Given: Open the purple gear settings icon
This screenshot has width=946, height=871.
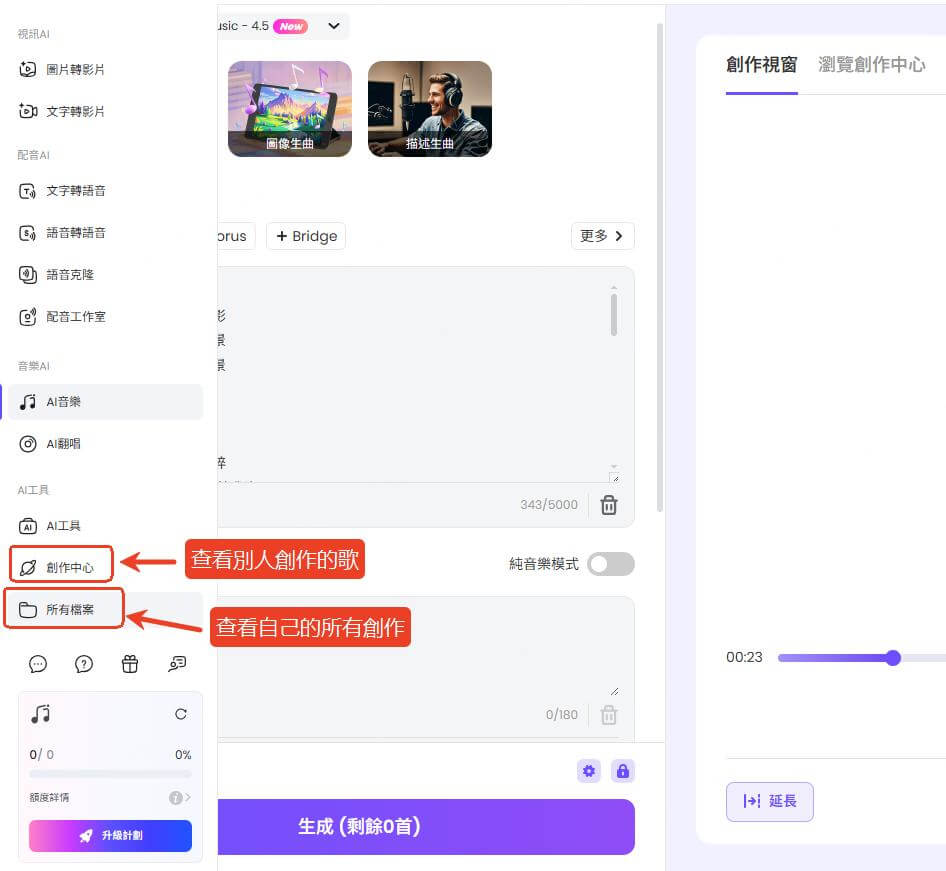Looking at the screenshot, I should 589,771.
